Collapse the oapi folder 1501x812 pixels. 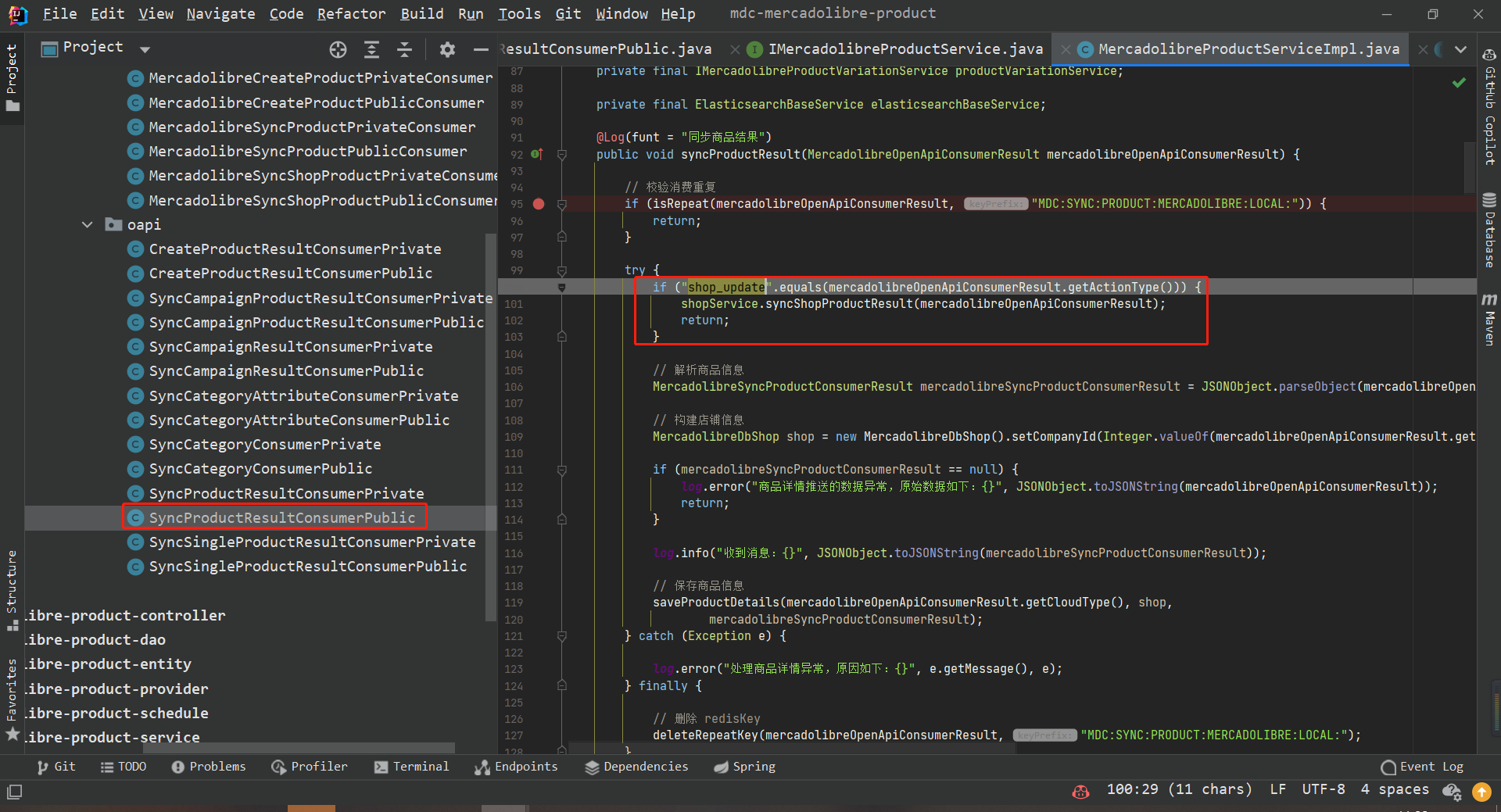coord(88,225)
